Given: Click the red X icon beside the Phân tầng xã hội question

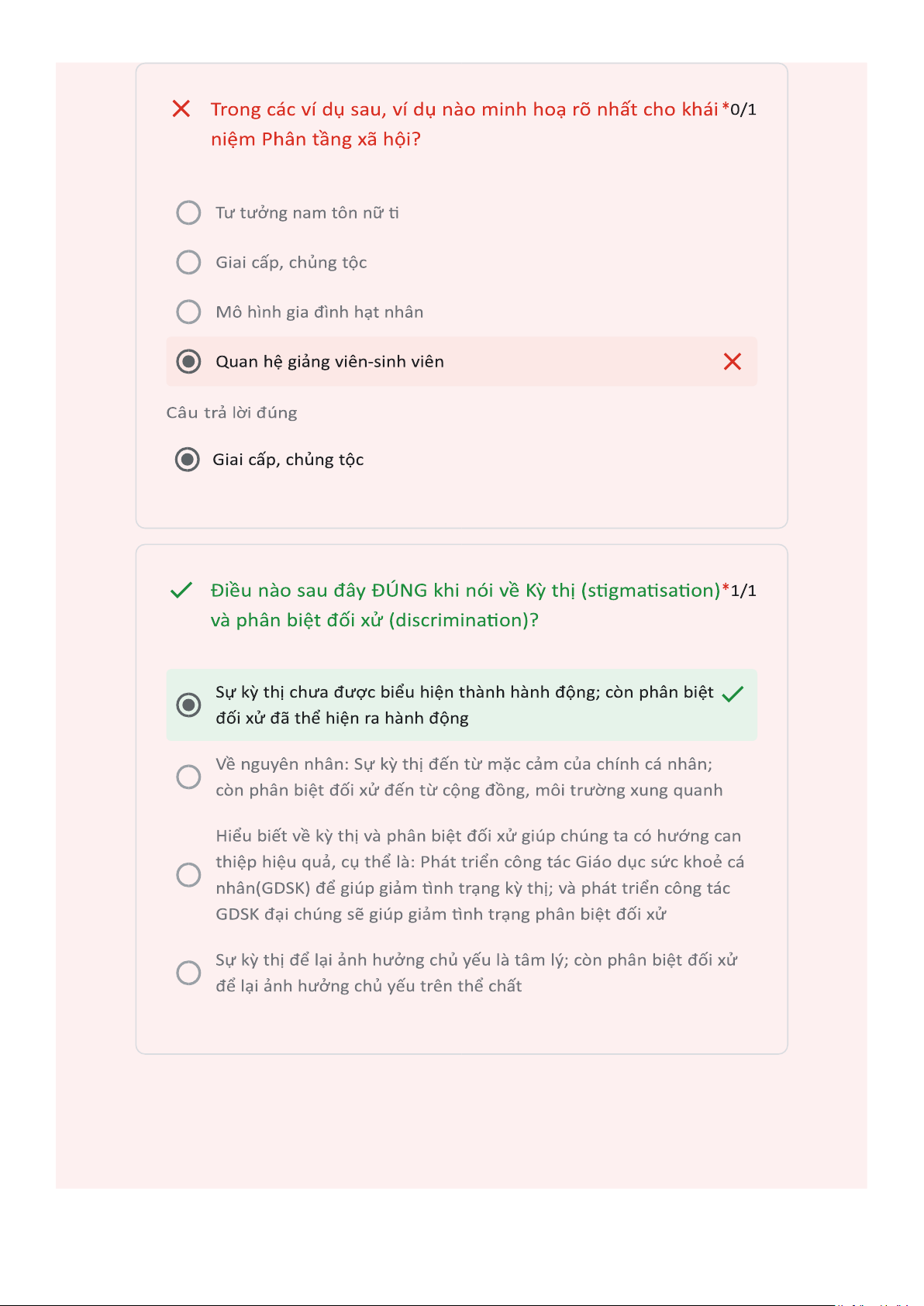Looking at the screenshot, I should coord(181,109).
